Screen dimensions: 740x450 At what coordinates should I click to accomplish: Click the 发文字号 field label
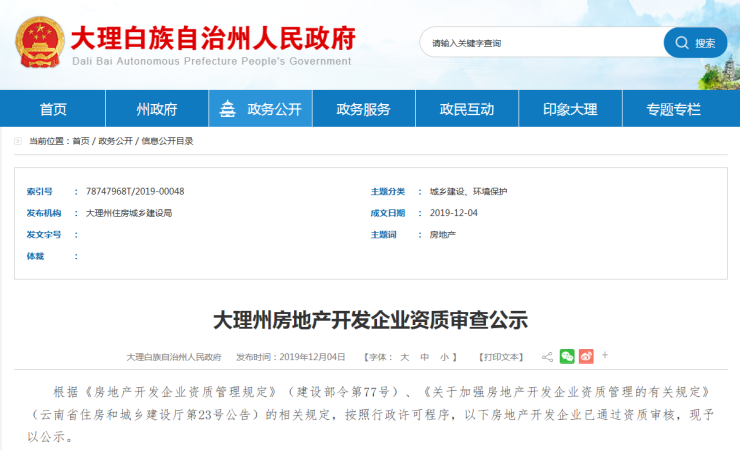pos(44,235)
